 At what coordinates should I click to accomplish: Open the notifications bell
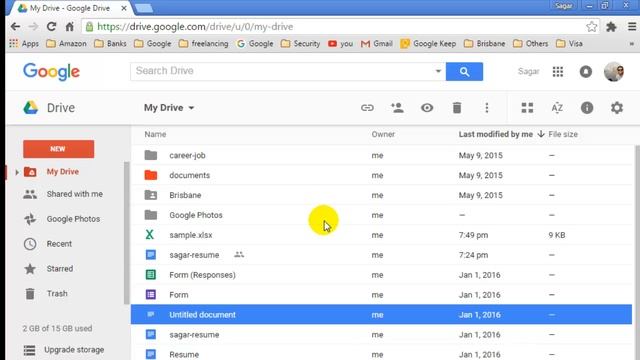[x=586, y=71]
